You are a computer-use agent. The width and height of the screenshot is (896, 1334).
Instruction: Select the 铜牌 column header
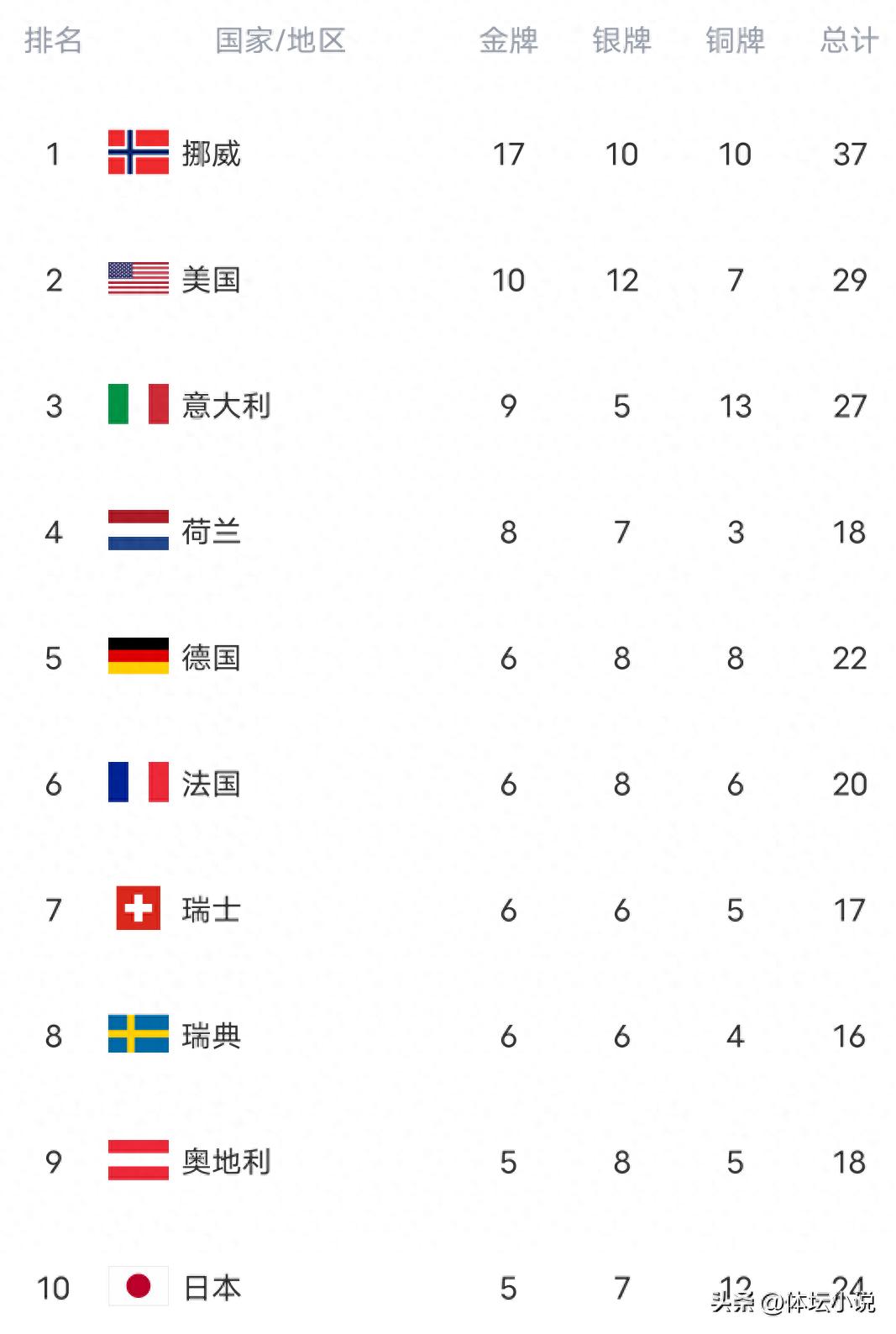click(735, 40)
